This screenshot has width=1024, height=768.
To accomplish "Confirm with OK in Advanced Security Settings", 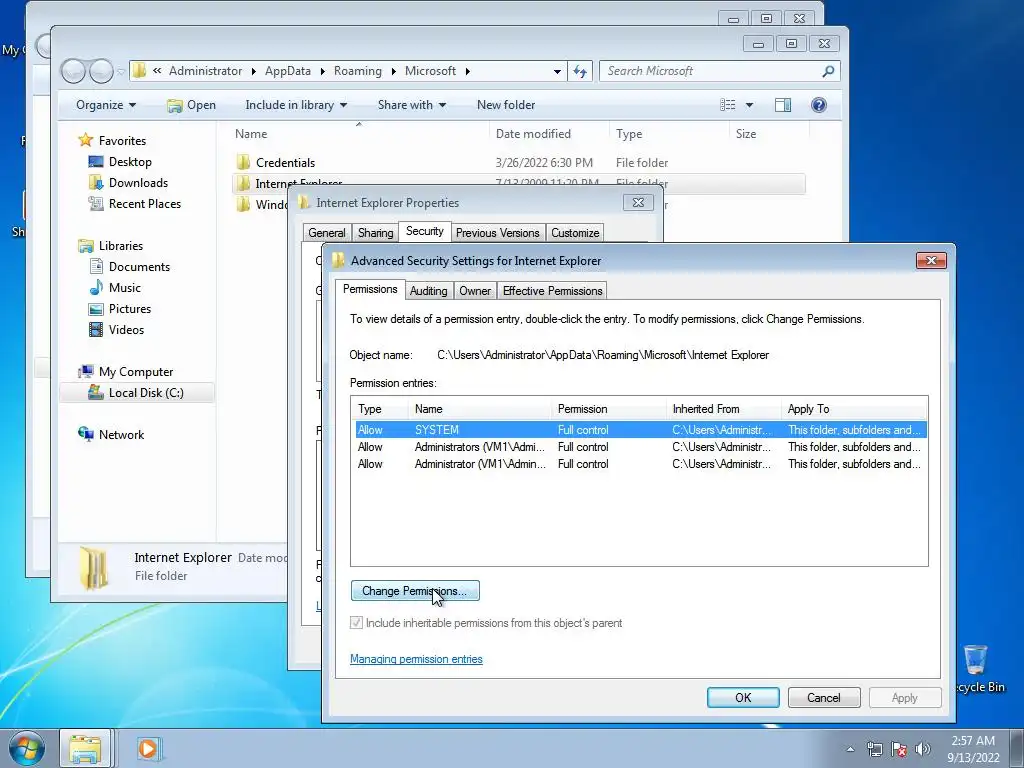I will click(743, 697).
